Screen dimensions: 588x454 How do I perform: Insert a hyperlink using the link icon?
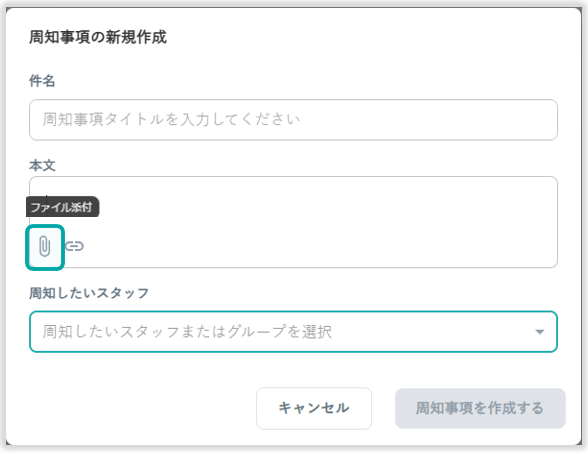pos(74,246)
